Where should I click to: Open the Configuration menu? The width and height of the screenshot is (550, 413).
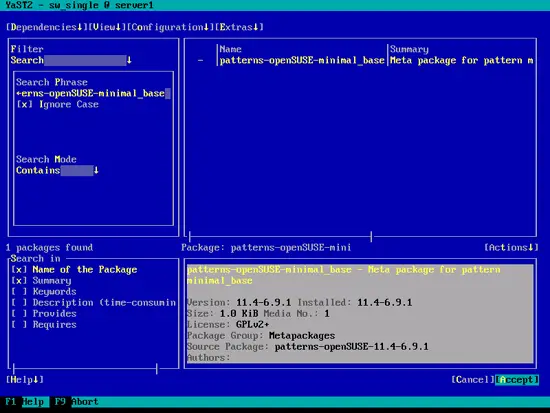(x=170, y=27)
